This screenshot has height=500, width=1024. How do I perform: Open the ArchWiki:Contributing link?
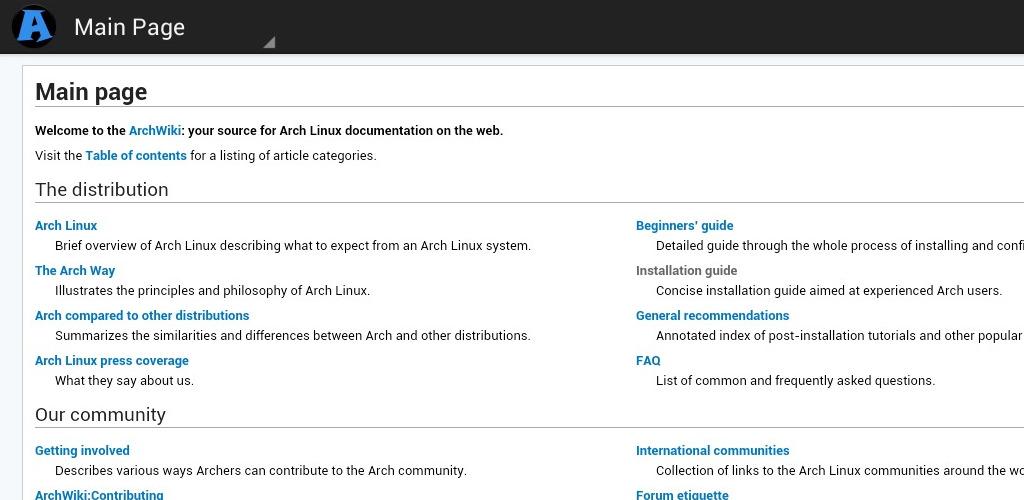coord(99,494)
